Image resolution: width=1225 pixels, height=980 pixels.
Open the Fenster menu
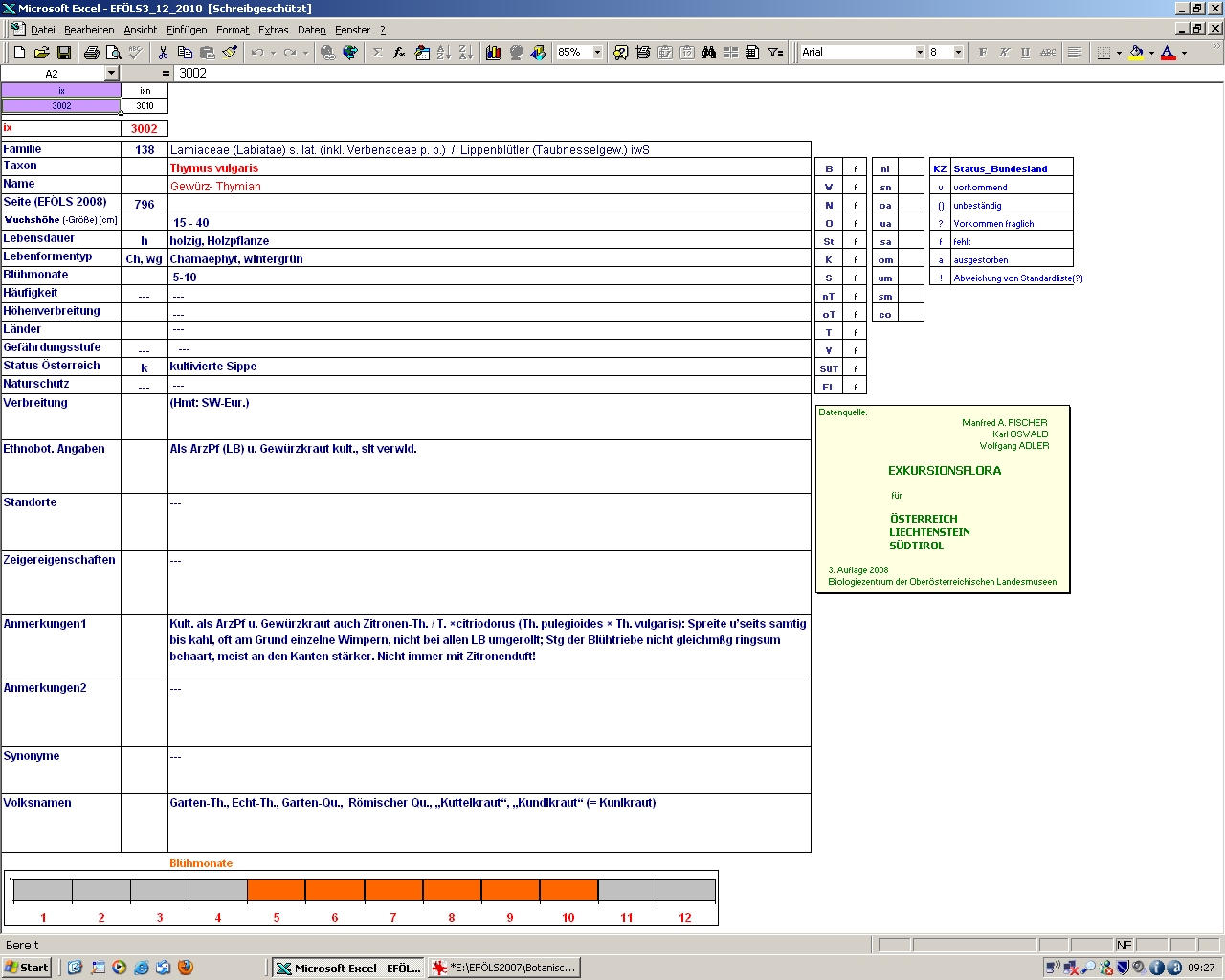[352, 30]
